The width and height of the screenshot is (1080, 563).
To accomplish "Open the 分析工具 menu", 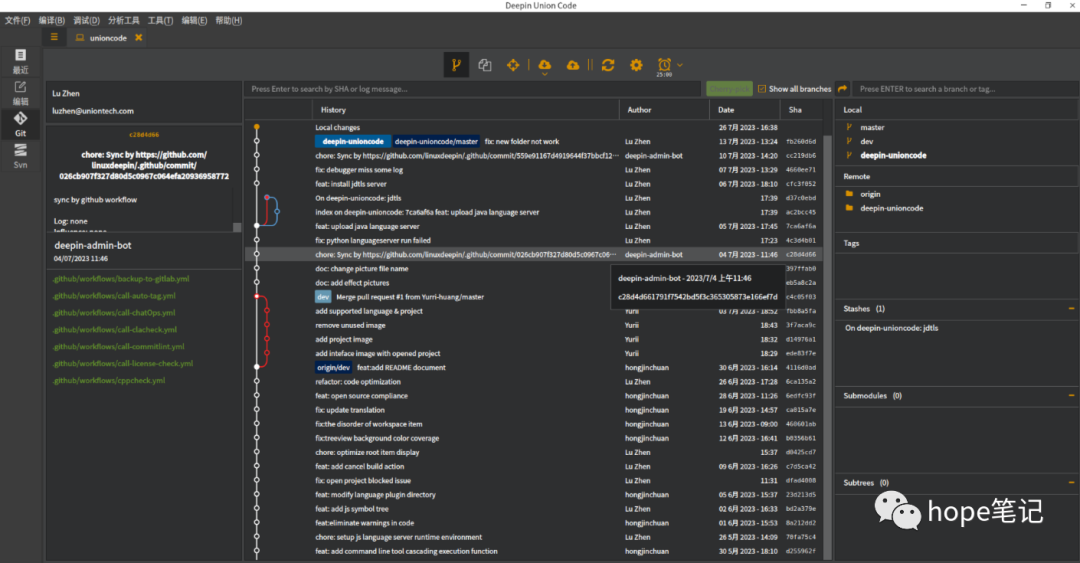I will (x=124, y=21).
